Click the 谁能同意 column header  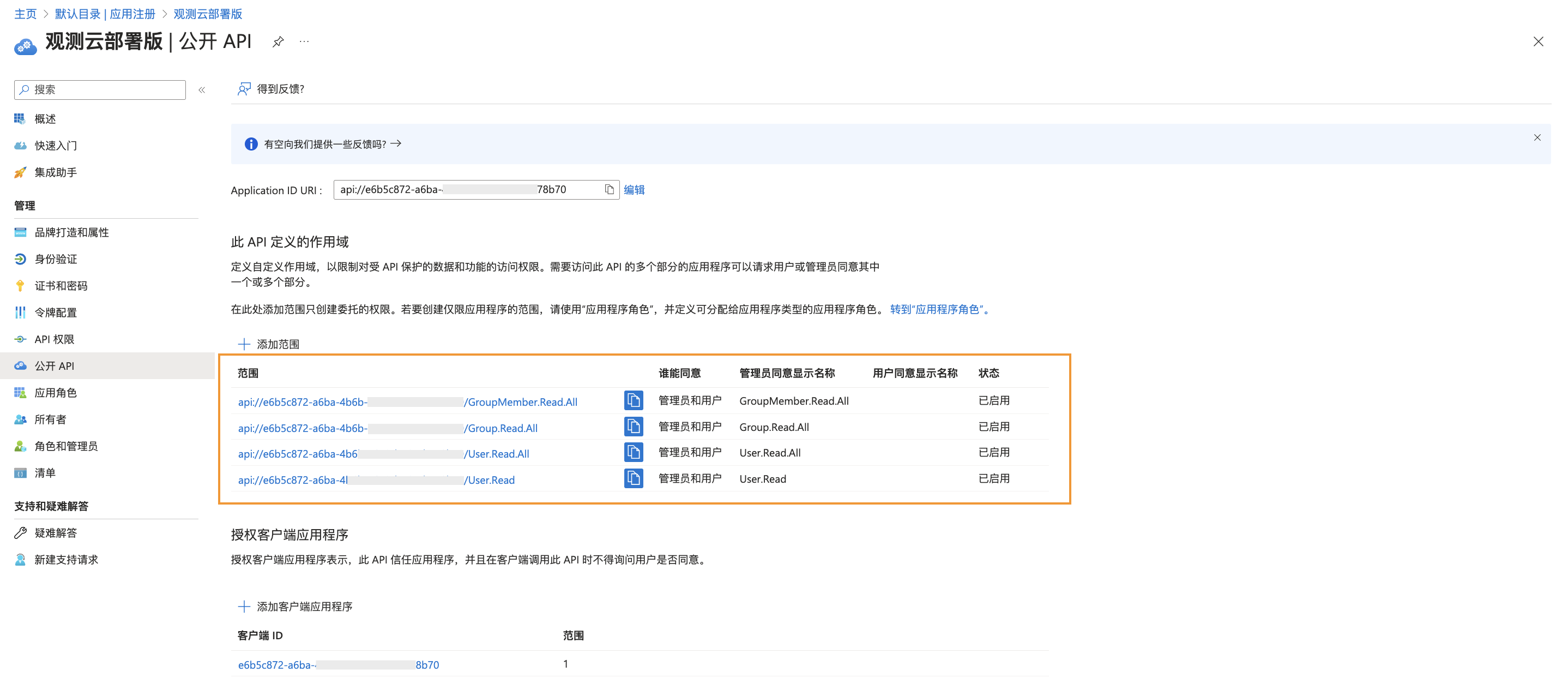[x=679, y=373]
